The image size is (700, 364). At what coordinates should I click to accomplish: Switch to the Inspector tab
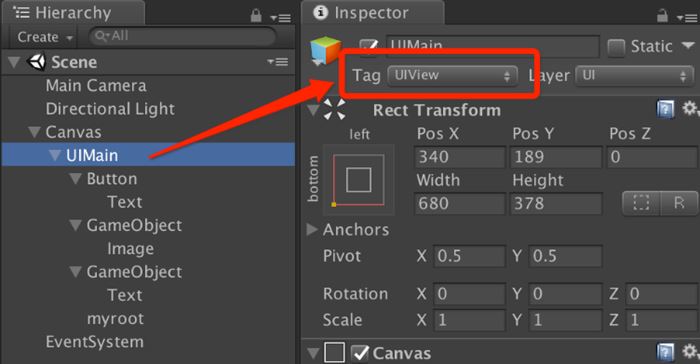372,13
